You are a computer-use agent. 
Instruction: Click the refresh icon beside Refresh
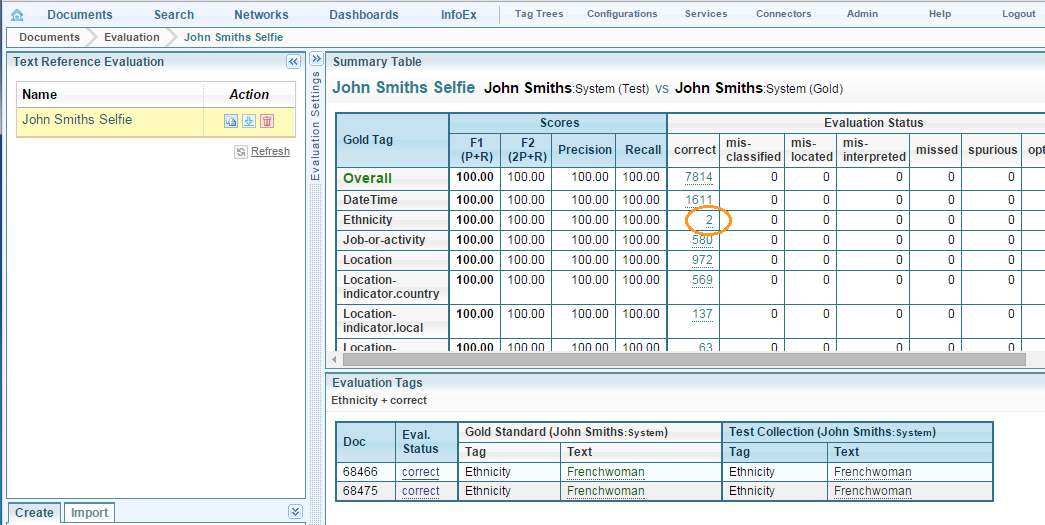coord(241,152)
